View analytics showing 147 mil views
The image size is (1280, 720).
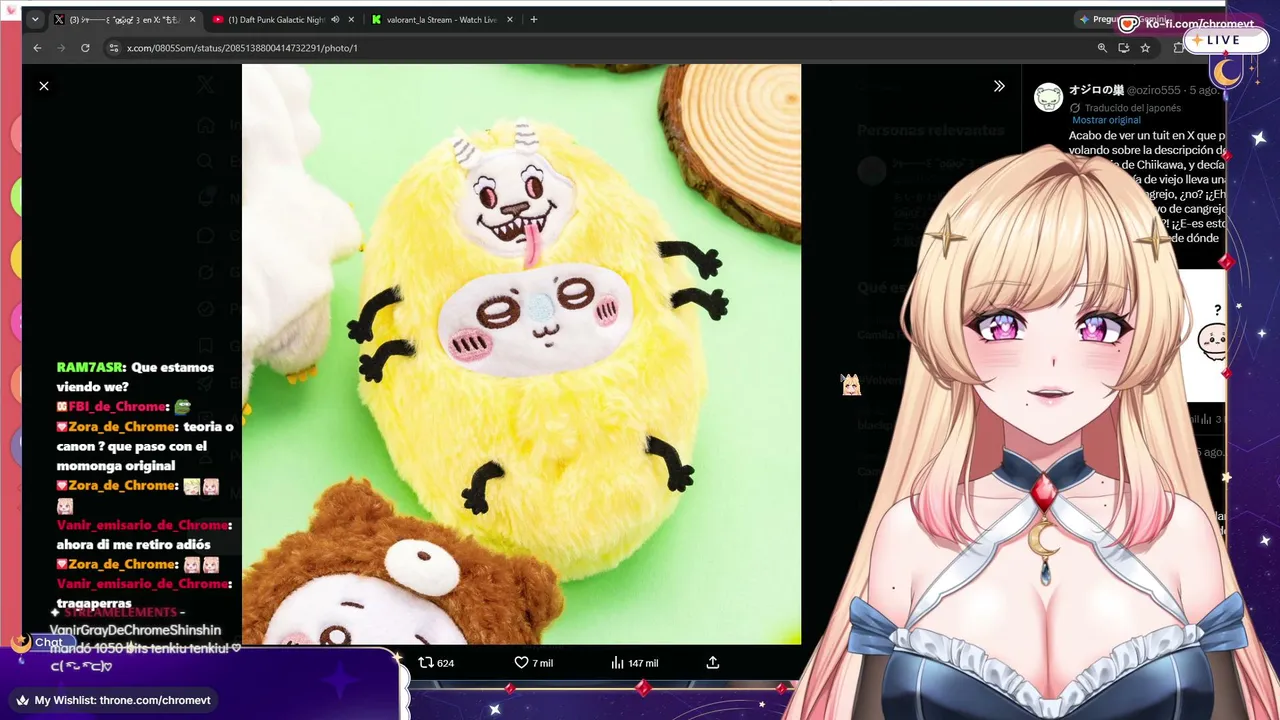pyautogui.click(x=634, y=663)
